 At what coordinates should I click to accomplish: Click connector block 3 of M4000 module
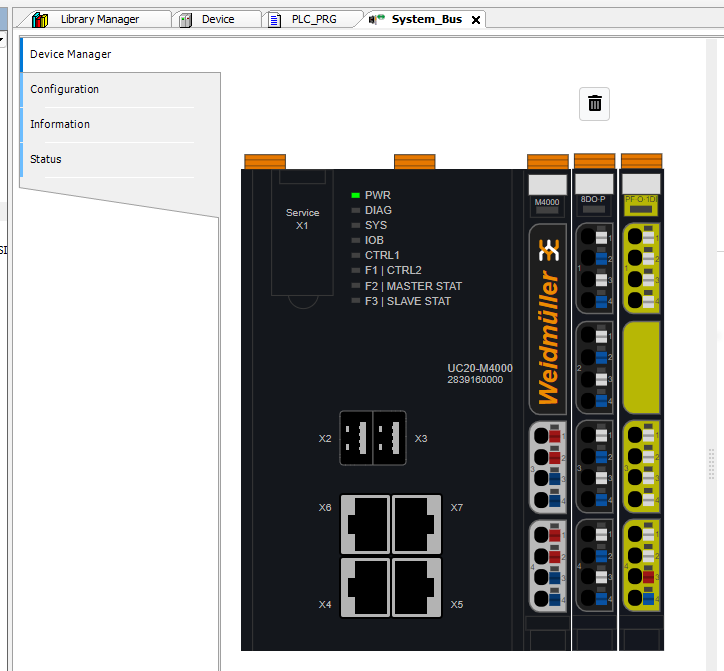click(548, 467)
